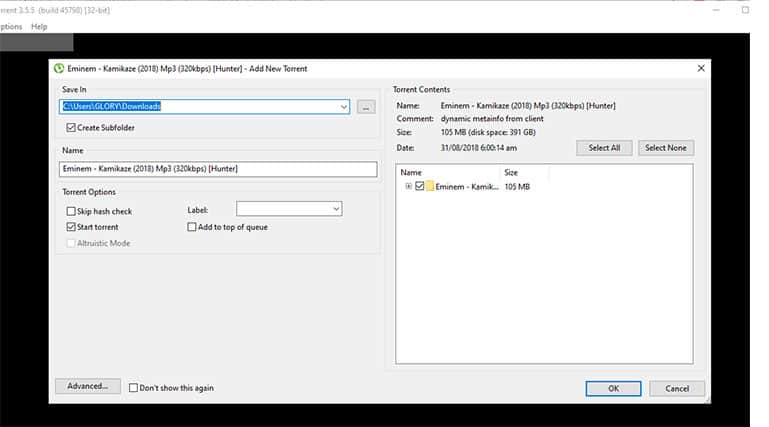Click the uTorrent icon in dialog title
This screenshot has height=427, width=769.
tap(59, 69)
